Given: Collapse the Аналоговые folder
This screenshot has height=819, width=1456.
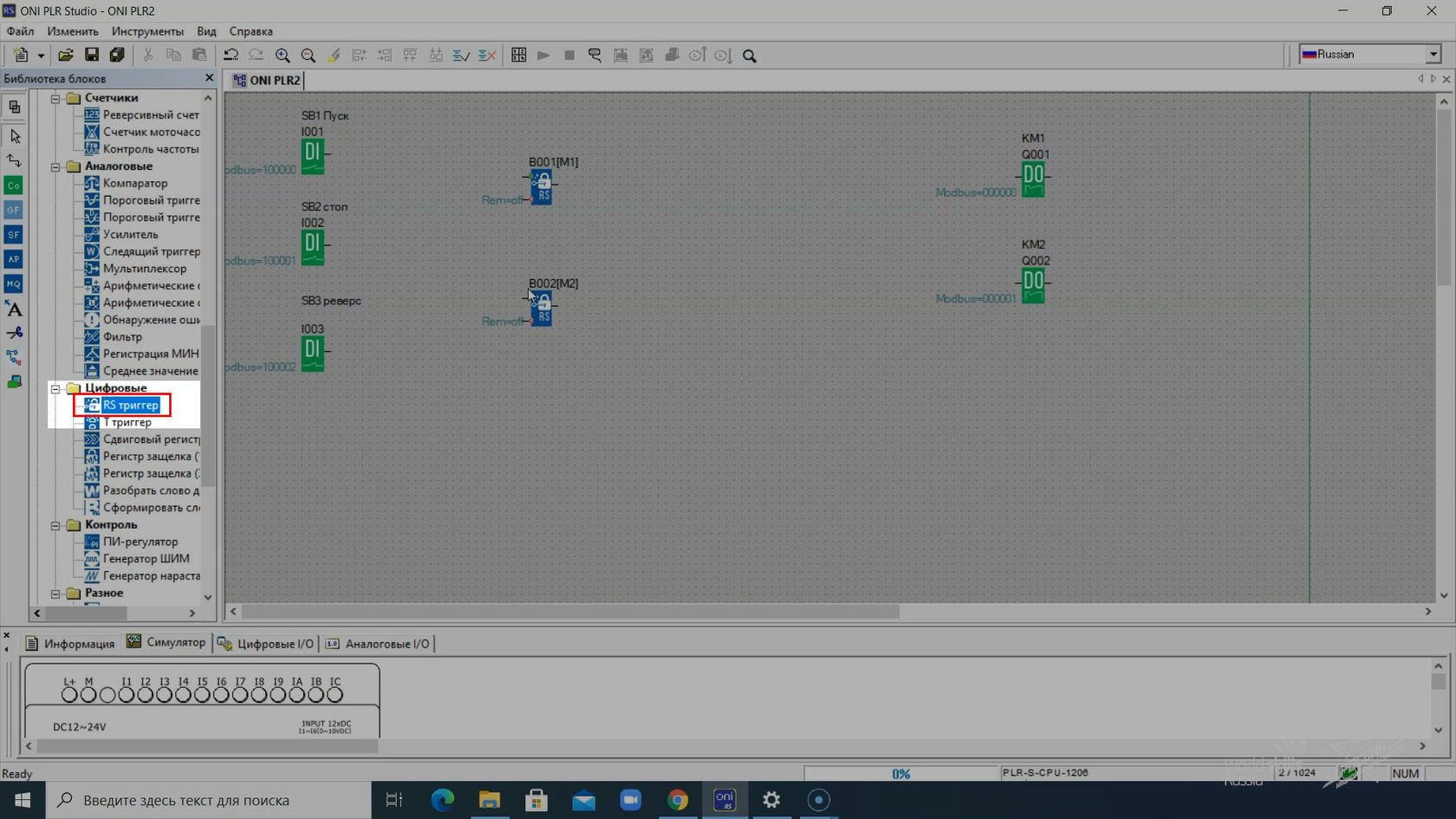Looking at the screenshot, I should [55, 166].
